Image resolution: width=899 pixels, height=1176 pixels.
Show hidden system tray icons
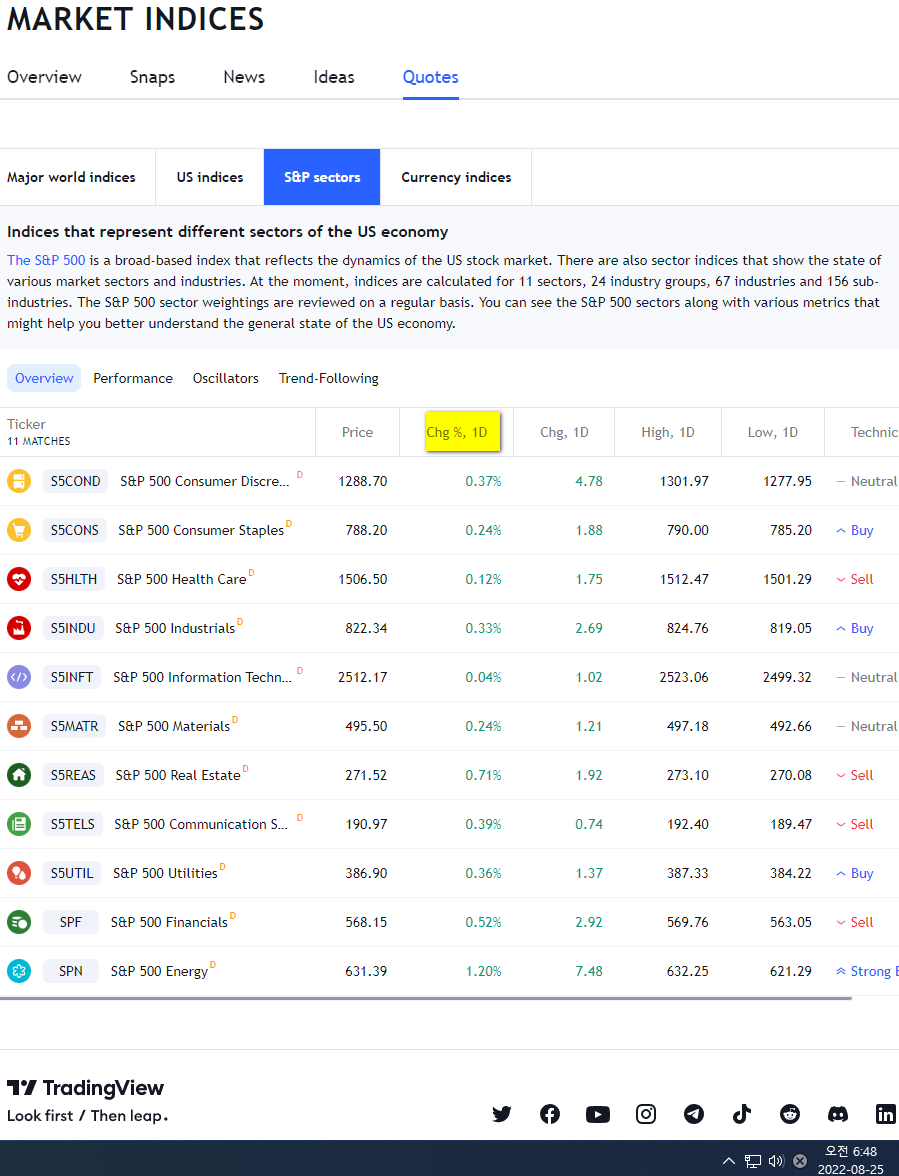728,1160
